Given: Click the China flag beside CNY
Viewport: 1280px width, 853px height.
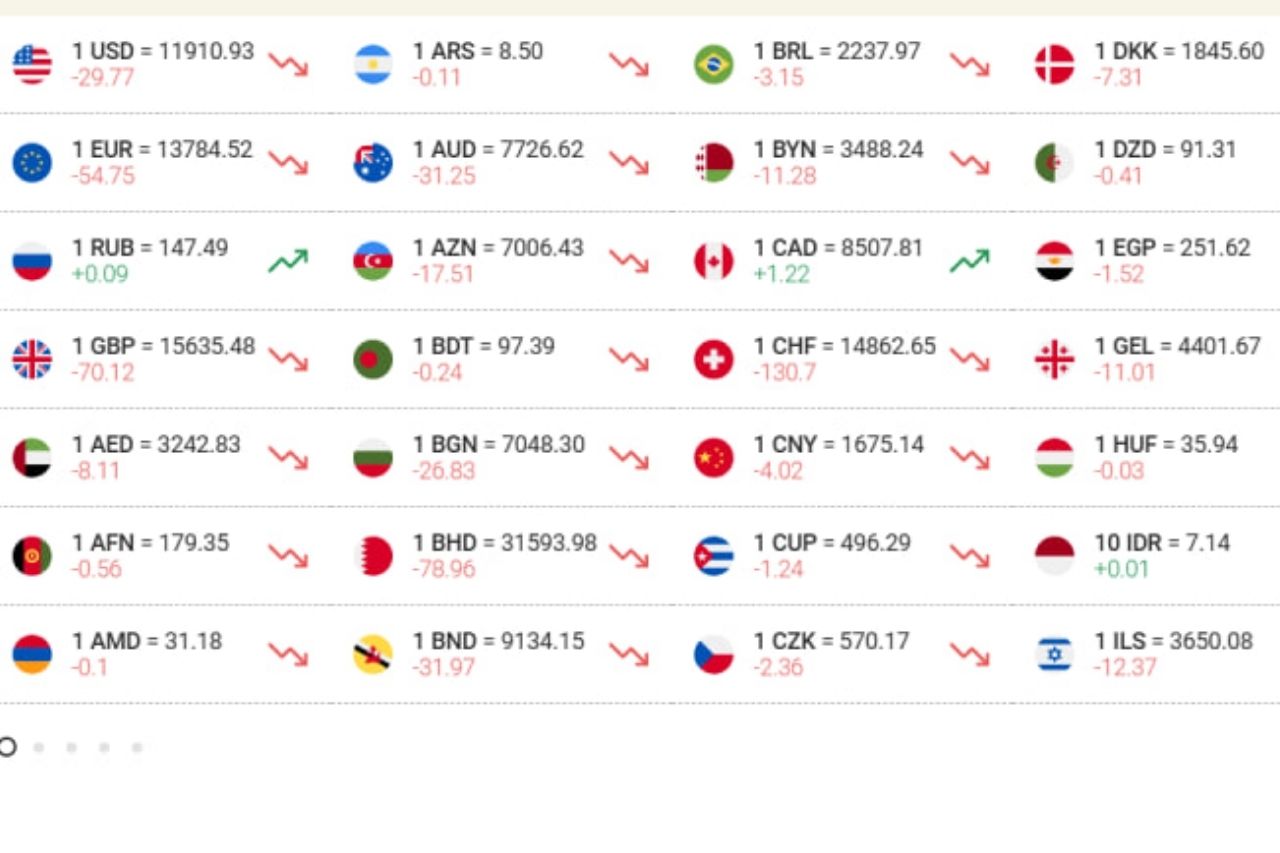Looking at the screenshot, I should point(713,458).
